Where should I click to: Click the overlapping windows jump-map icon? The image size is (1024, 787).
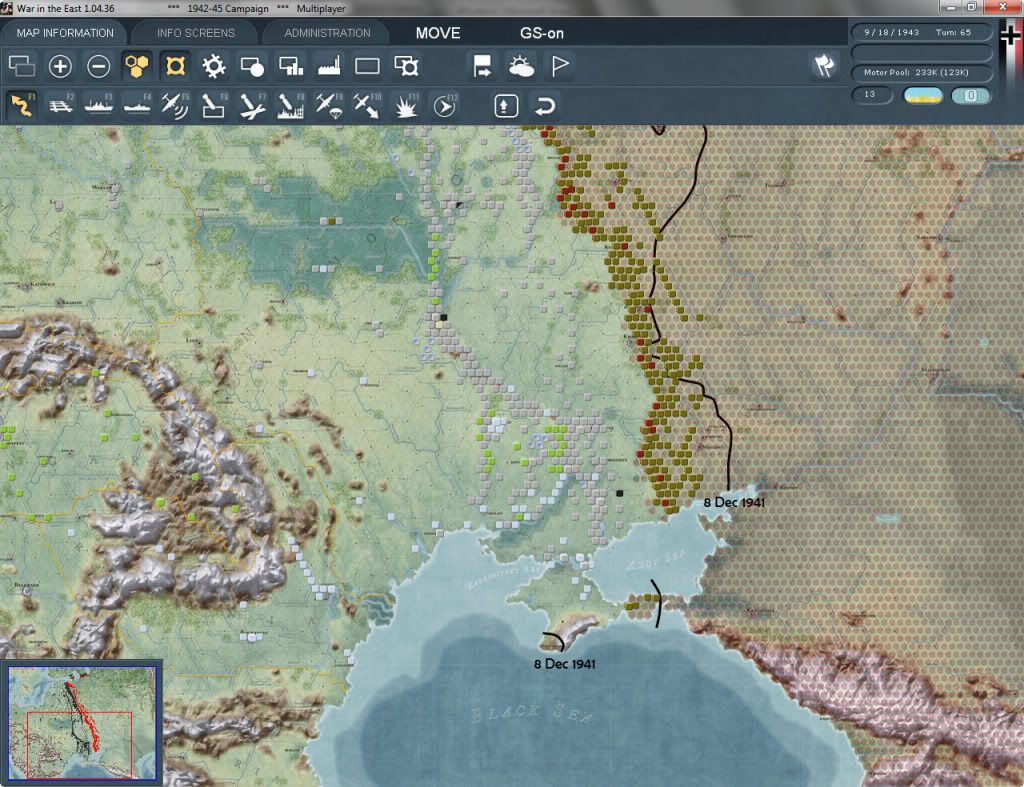click(x=22, y=66)
